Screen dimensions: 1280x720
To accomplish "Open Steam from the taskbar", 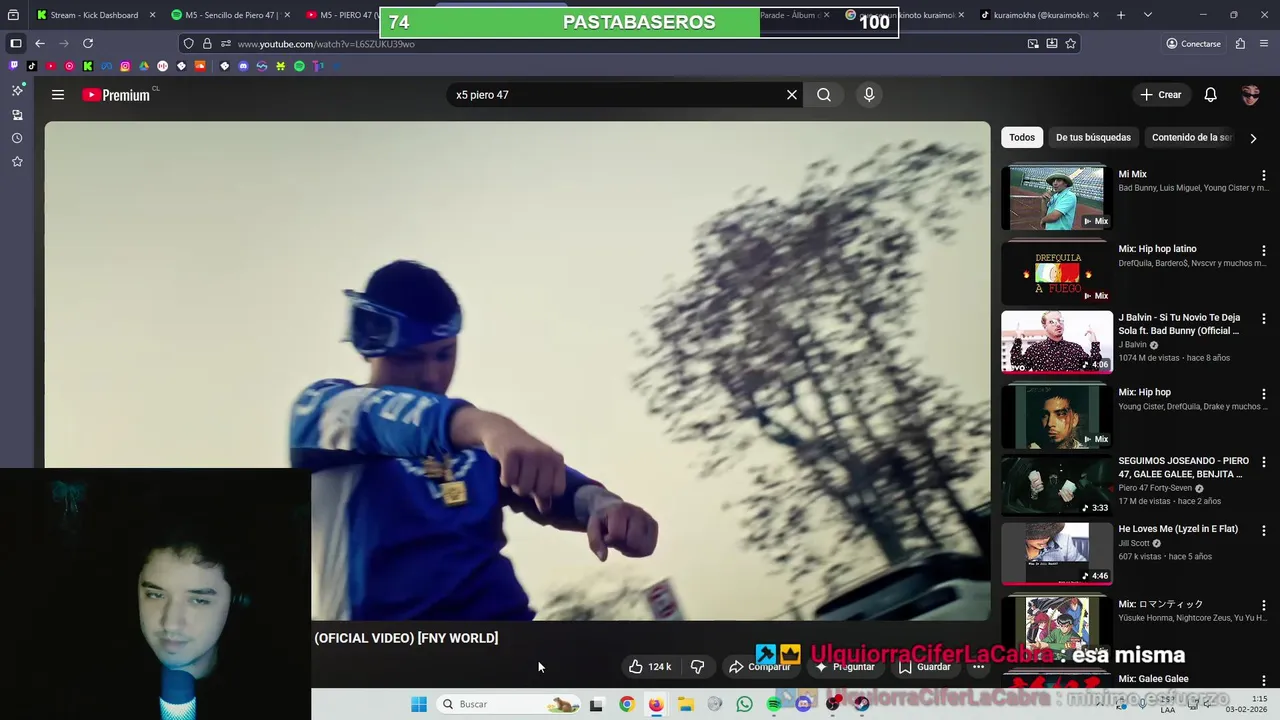I will point(861,704).
